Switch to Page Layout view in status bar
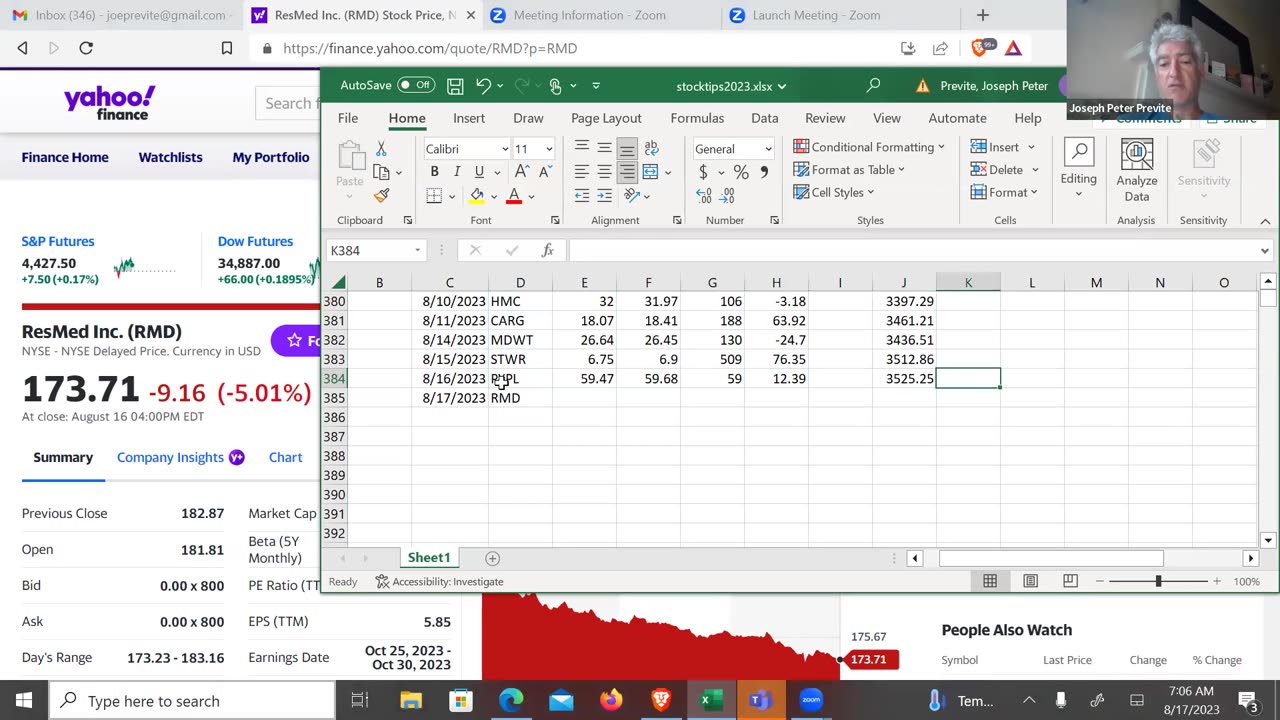The height and width of the screenshot is (720, 1280). click(x=1030, y=581)
